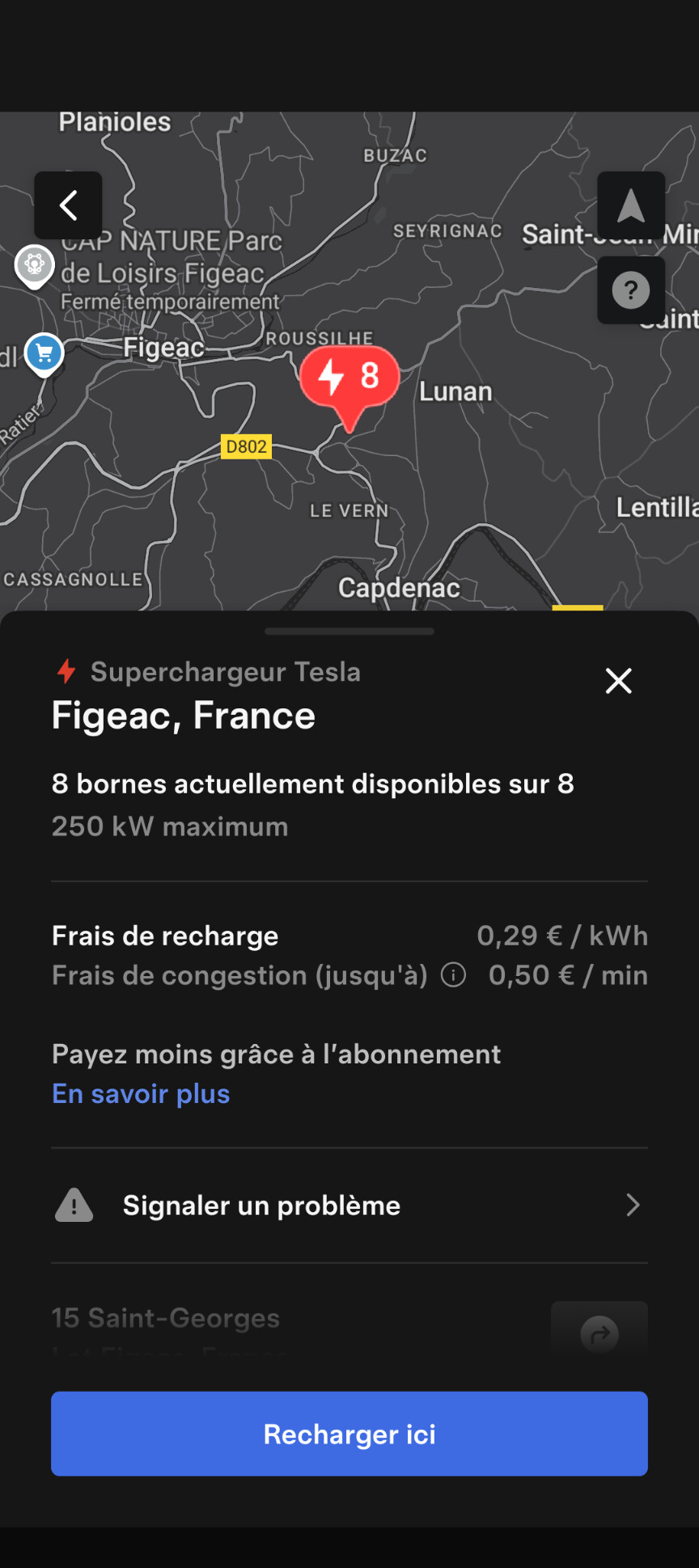Tap the back arrow button
Screen dimensions: 699x1568
[68, 205]
